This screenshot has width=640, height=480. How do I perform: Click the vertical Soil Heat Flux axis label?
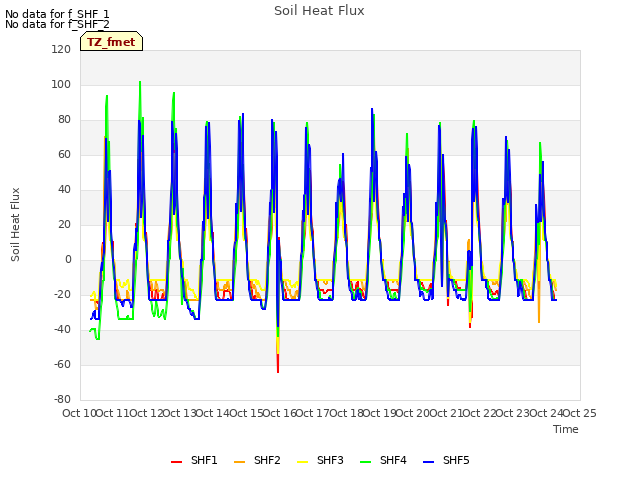tap(15, 224)
